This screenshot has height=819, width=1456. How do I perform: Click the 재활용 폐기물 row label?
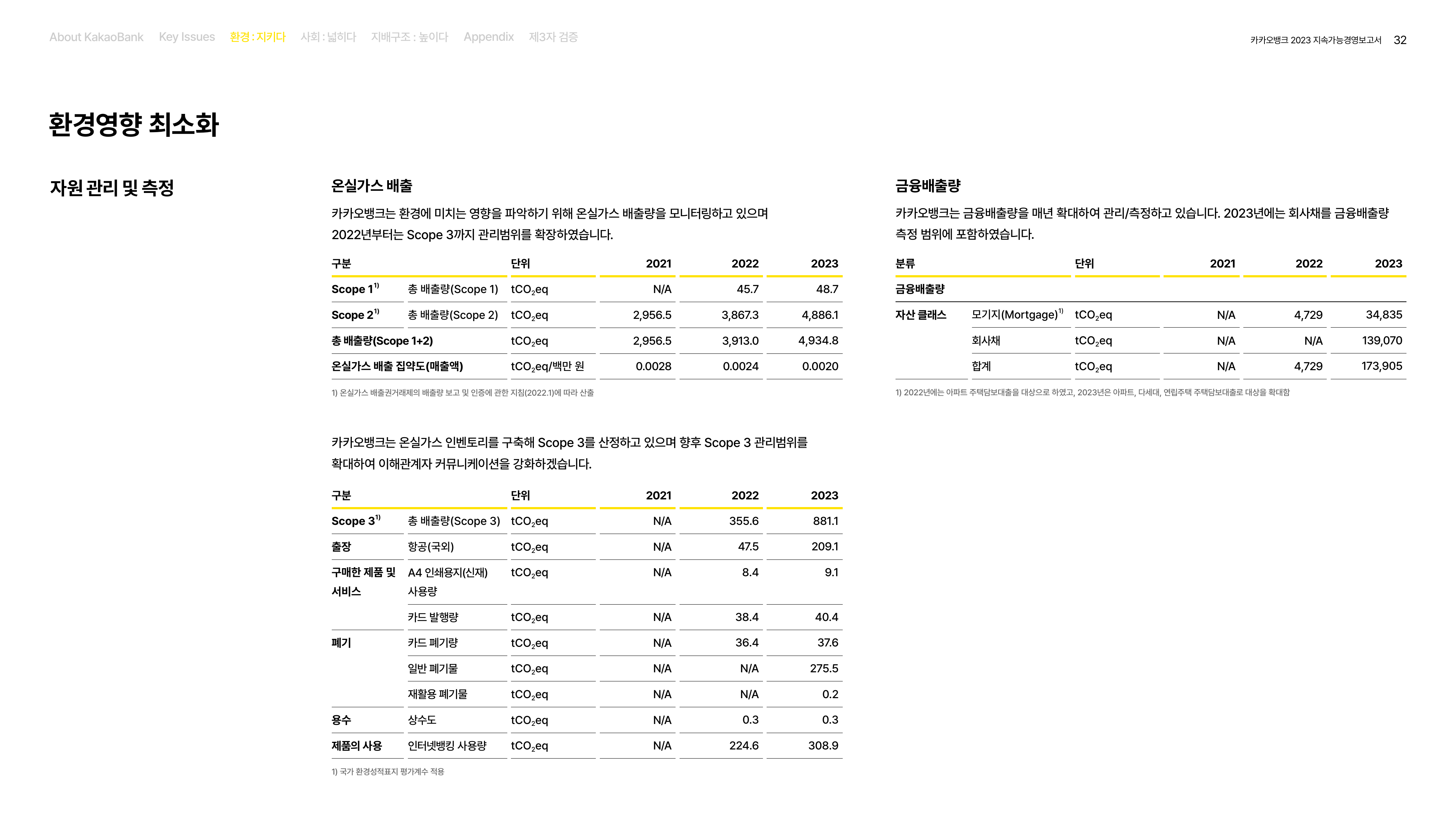[x=437, y=694]
